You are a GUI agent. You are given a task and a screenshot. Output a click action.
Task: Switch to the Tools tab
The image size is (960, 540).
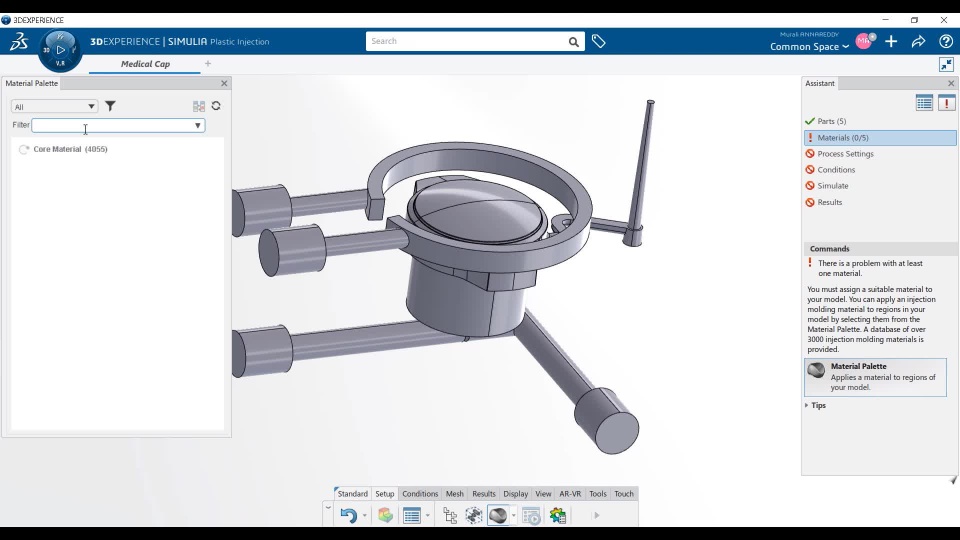(598, 493)
